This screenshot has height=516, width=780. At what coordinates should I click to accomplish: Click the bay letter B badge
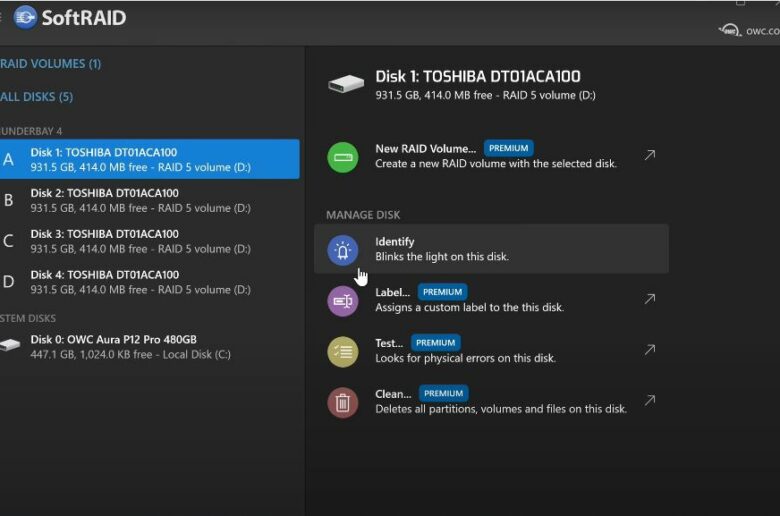point(8,201)
